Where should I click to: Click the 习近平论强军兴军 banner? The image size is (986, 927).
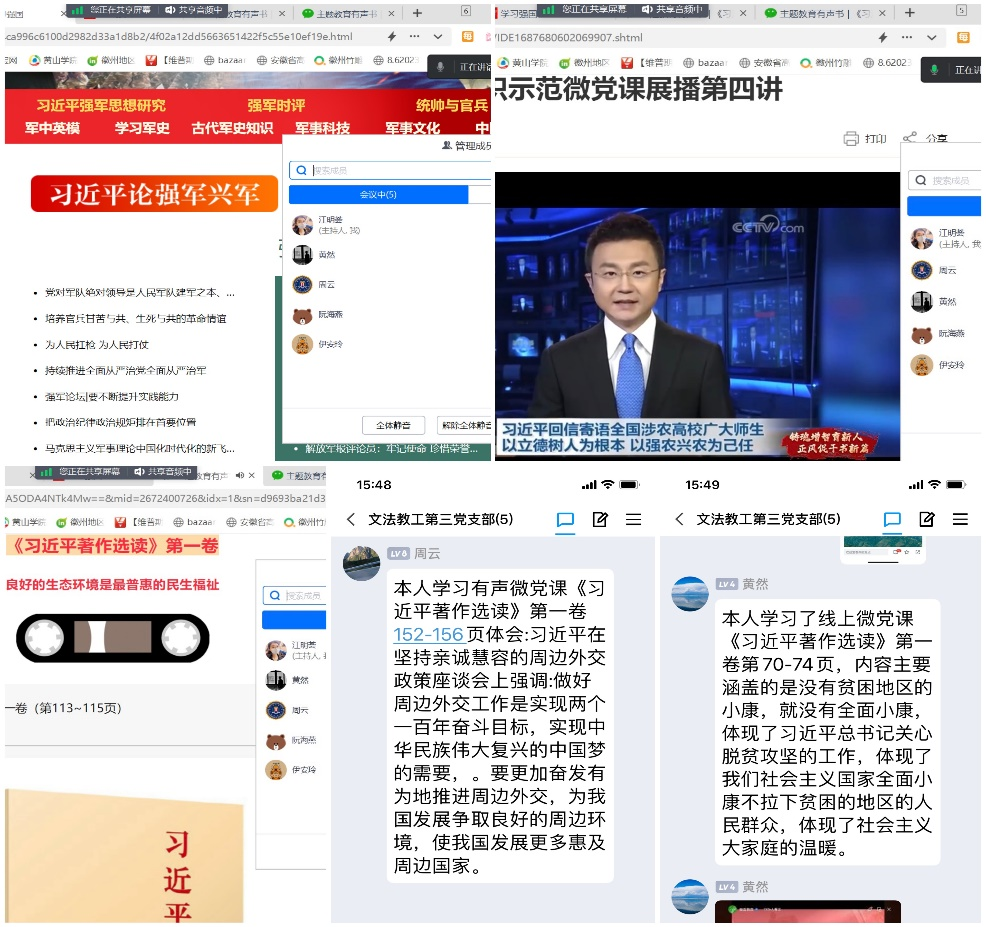[x=154, y=194]
